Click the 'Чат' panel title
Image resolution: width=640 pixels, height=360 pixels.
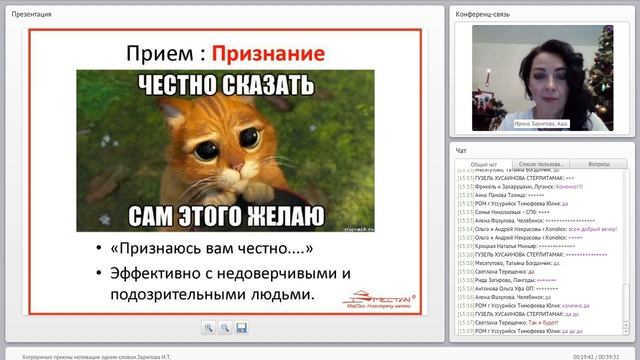[x=461, y=151]
